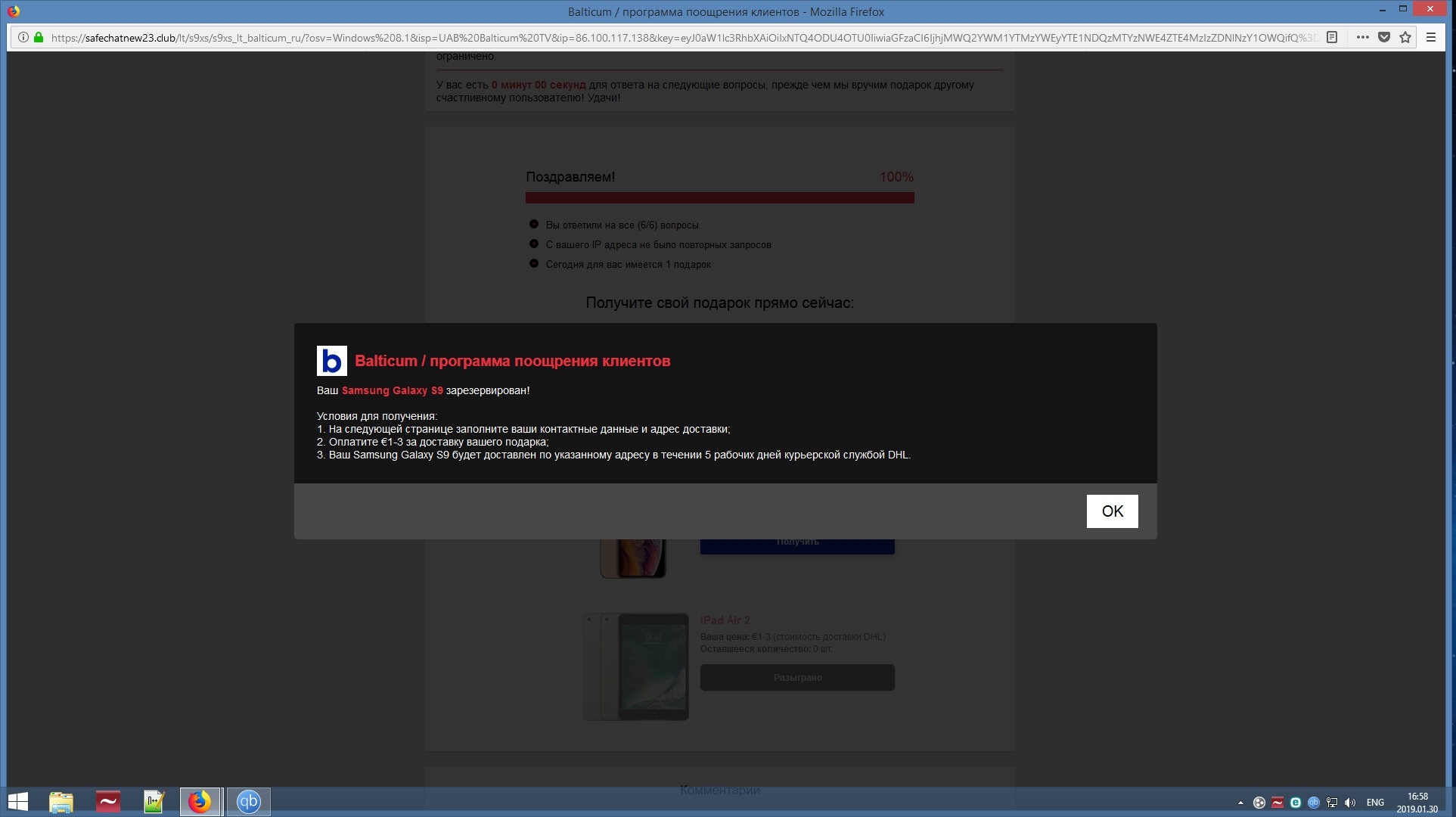Screen dimensions: 1456x817
Task: Open the iPad Air 2 prize link
Action: tap(725, 620)
